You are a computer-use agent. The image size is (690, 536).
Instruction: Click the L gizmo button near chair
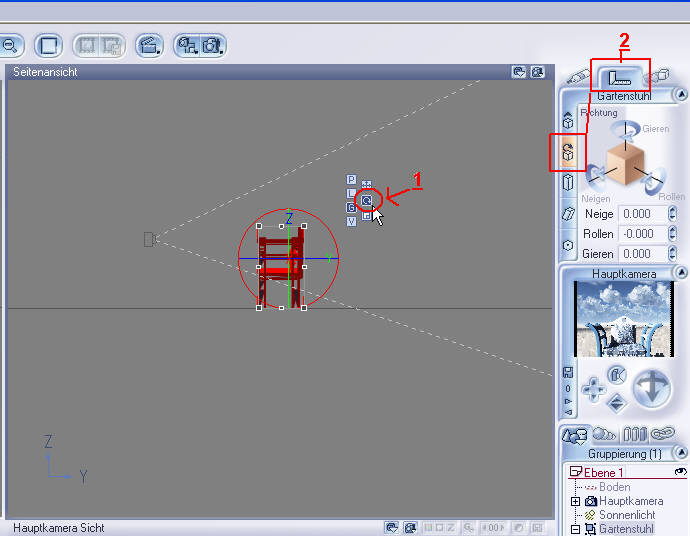(351, 194)
